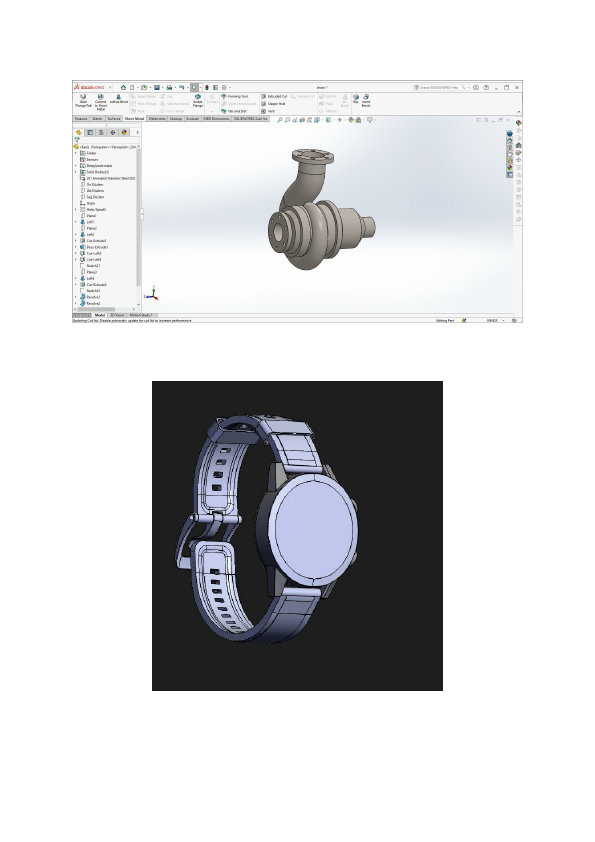Show more manager tabs with right arrow
This screenshot has width=595, height=842.
pos(137,132)
